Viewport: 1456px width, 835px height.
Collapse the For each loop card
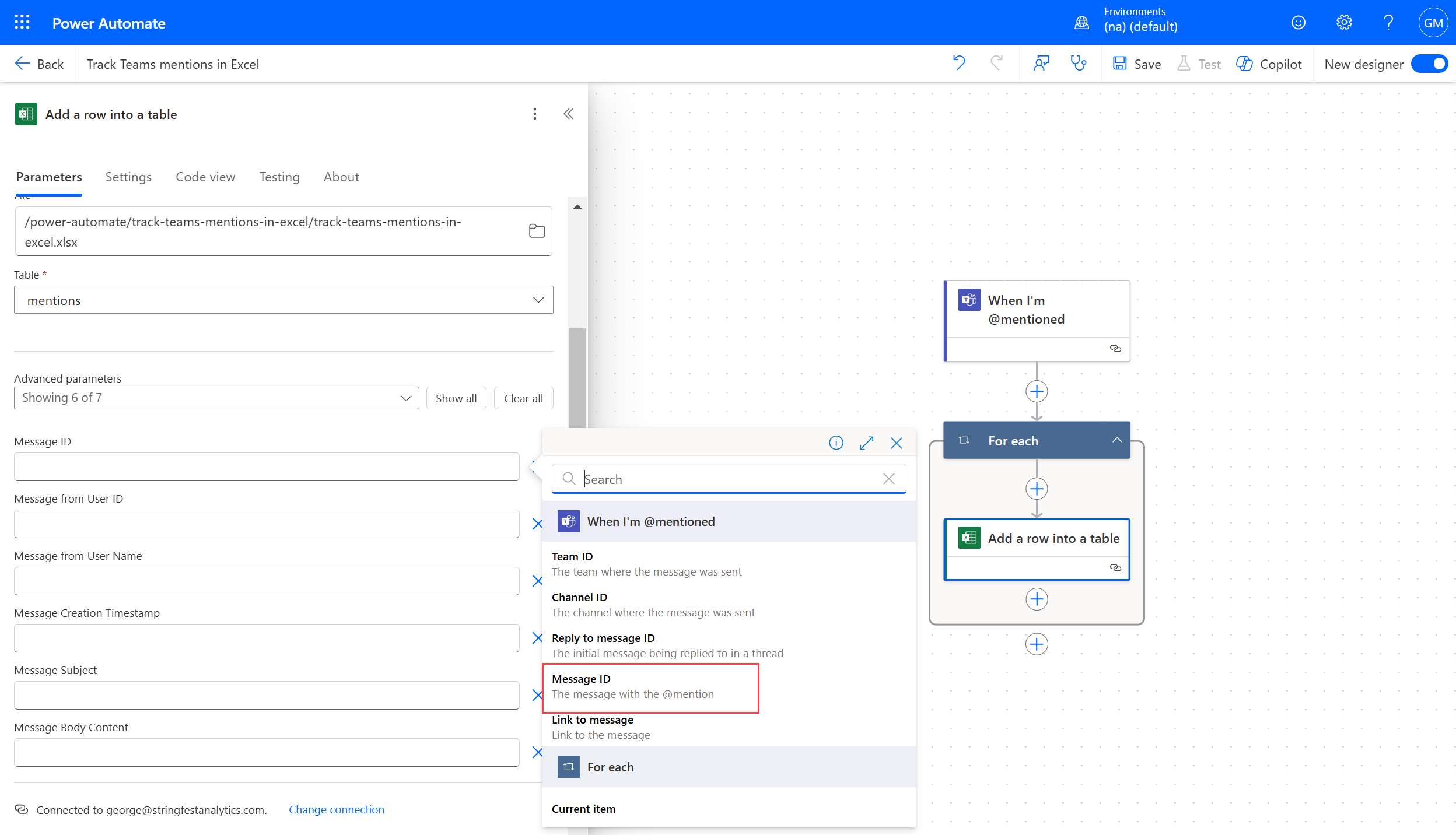coord(1116,441)
